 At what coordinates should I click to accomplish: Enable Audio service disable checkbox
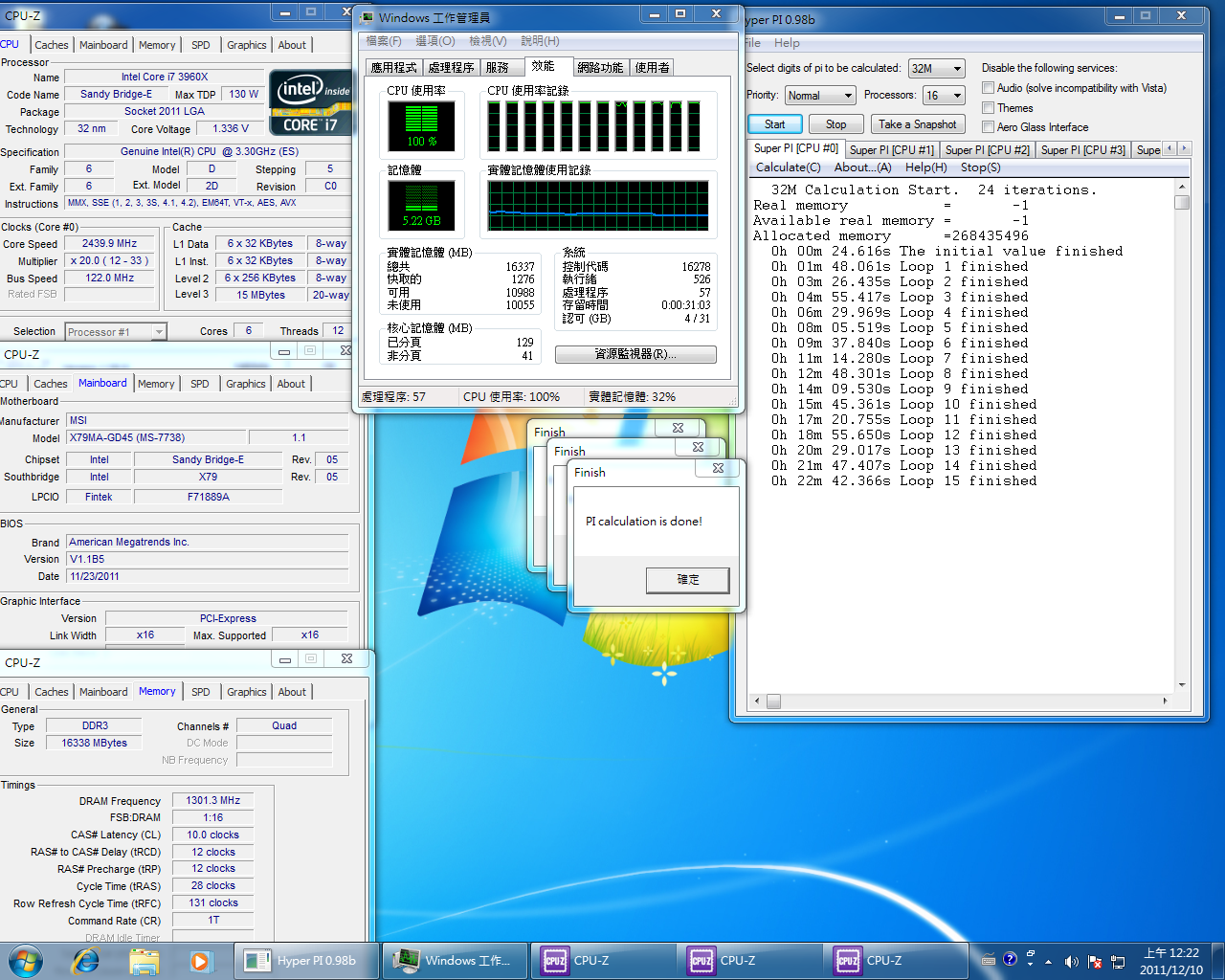pyautogui.click(x=988, y=88)
